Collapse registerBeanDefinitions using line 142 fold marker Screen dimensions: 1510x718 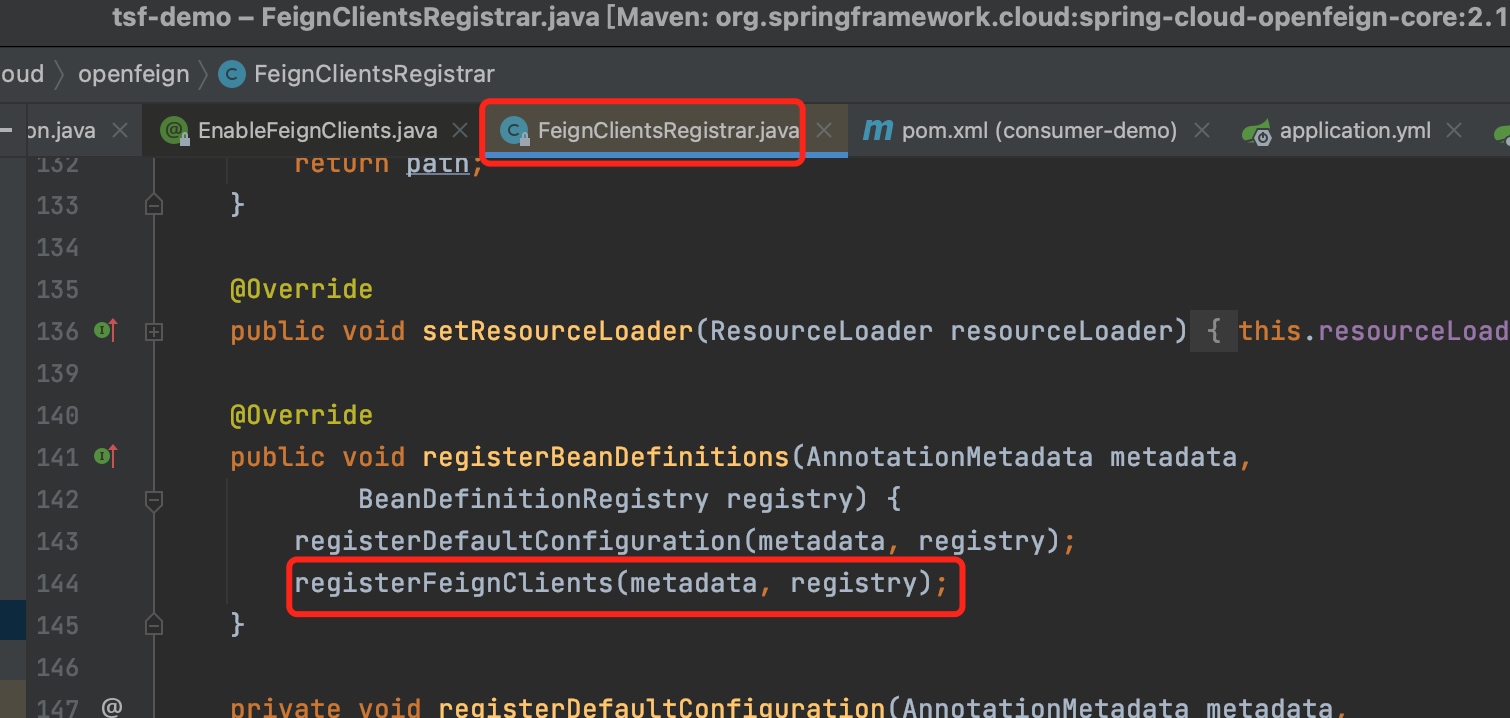point(154,499)
